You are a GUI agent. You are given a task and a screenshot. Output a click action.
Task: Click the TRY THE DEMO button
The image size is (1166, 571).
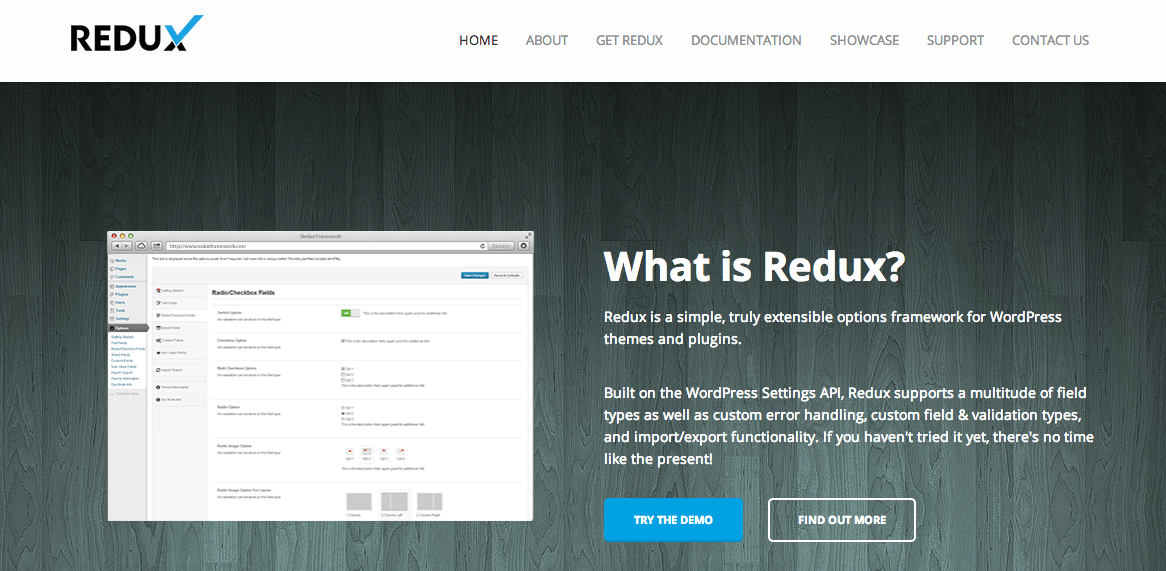(x=673, y=520)
